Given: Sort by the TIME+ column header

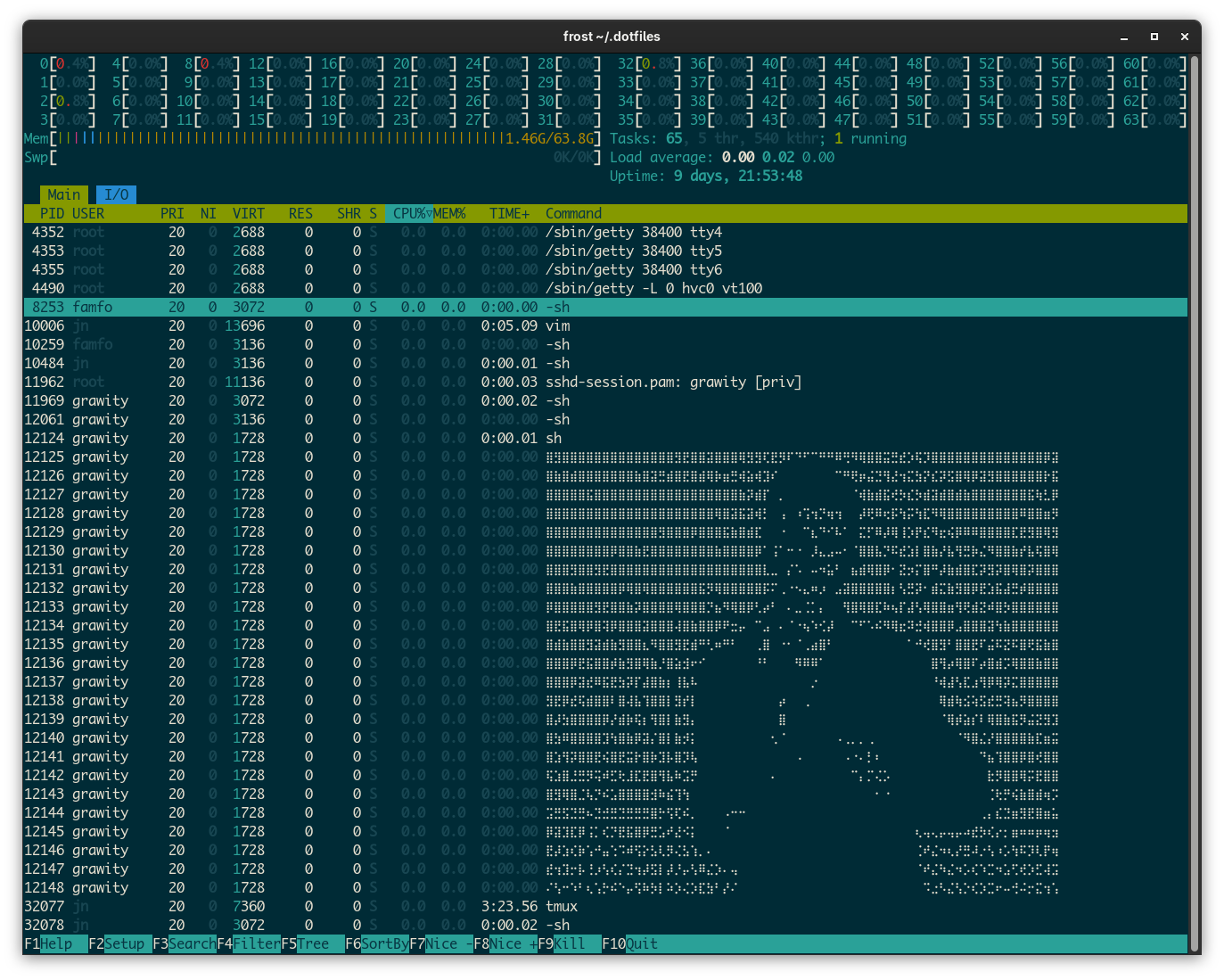Looking at the screenshot, I should pos(509,214).
